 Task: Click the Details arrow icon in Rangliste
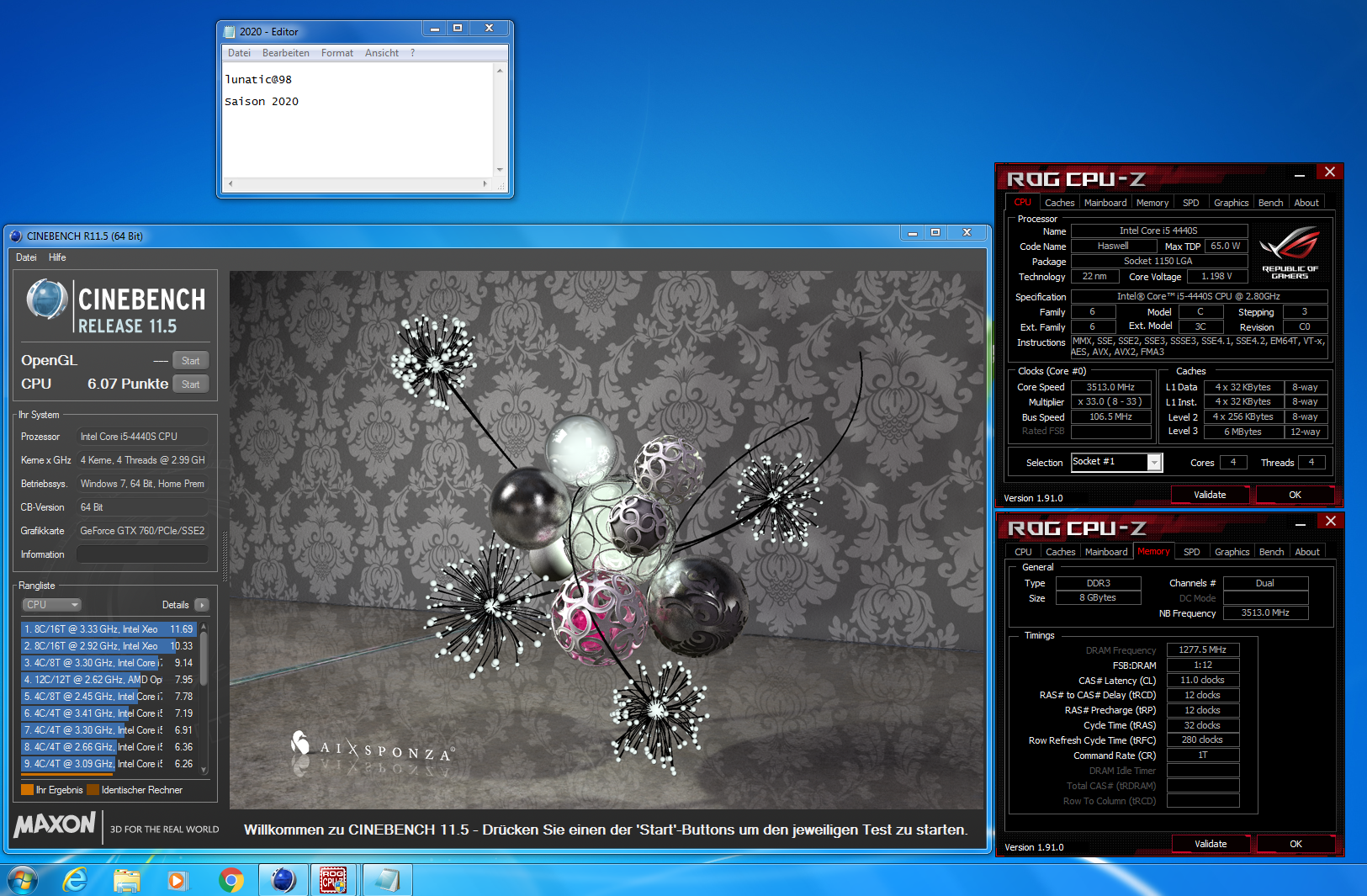[x=202, y=605]
